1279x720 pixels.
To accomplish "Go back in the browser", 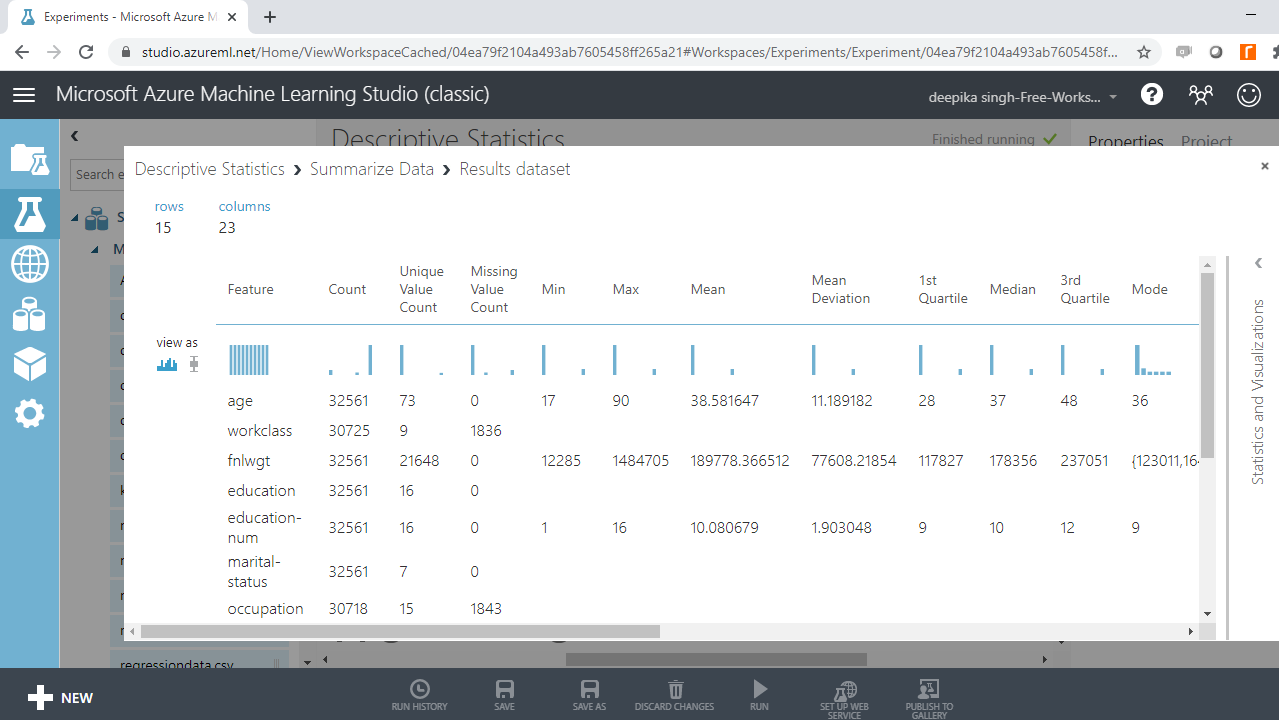I will (x=22, y=52).
